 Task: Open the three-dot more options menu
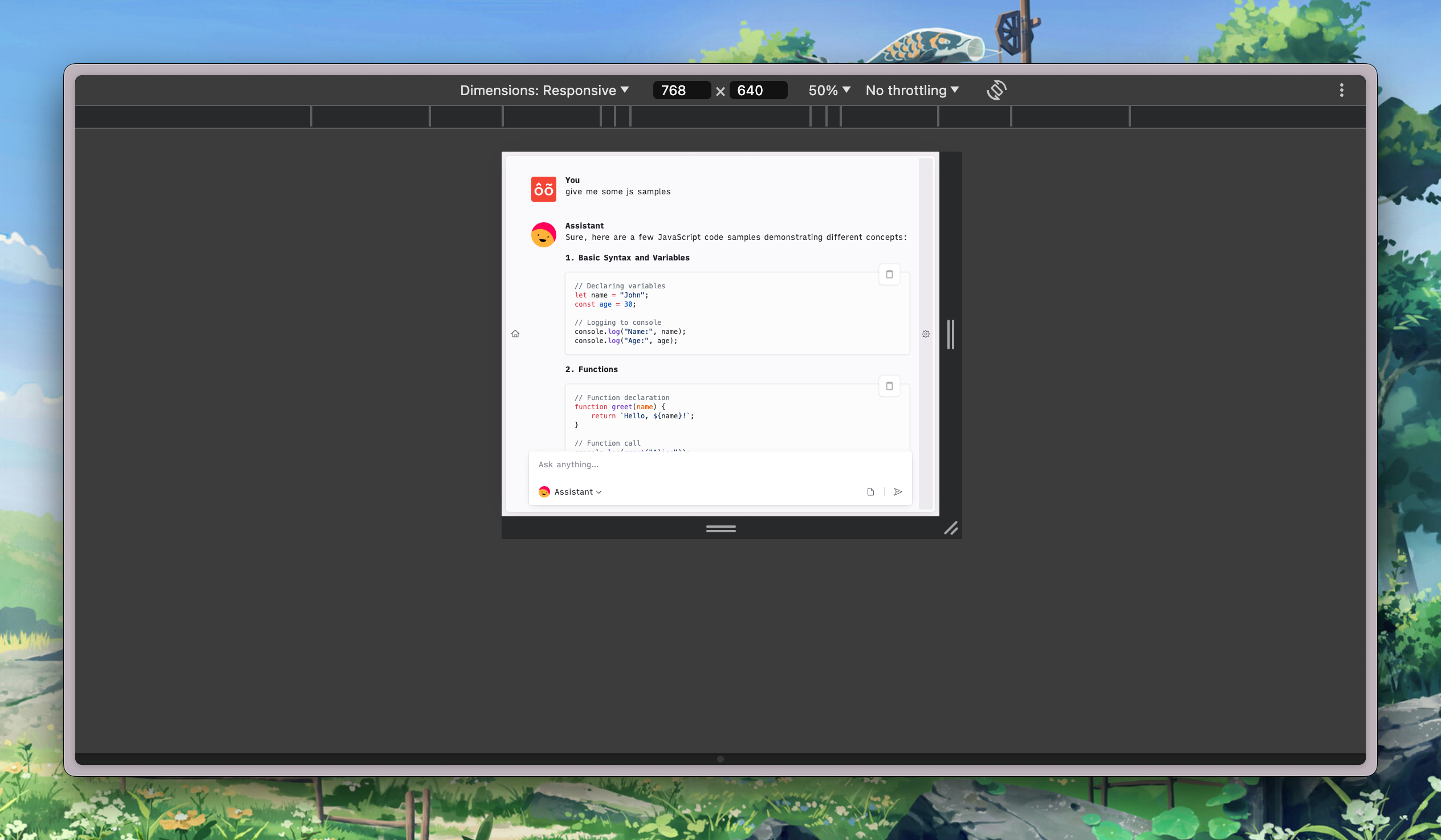click(1341, 91)
